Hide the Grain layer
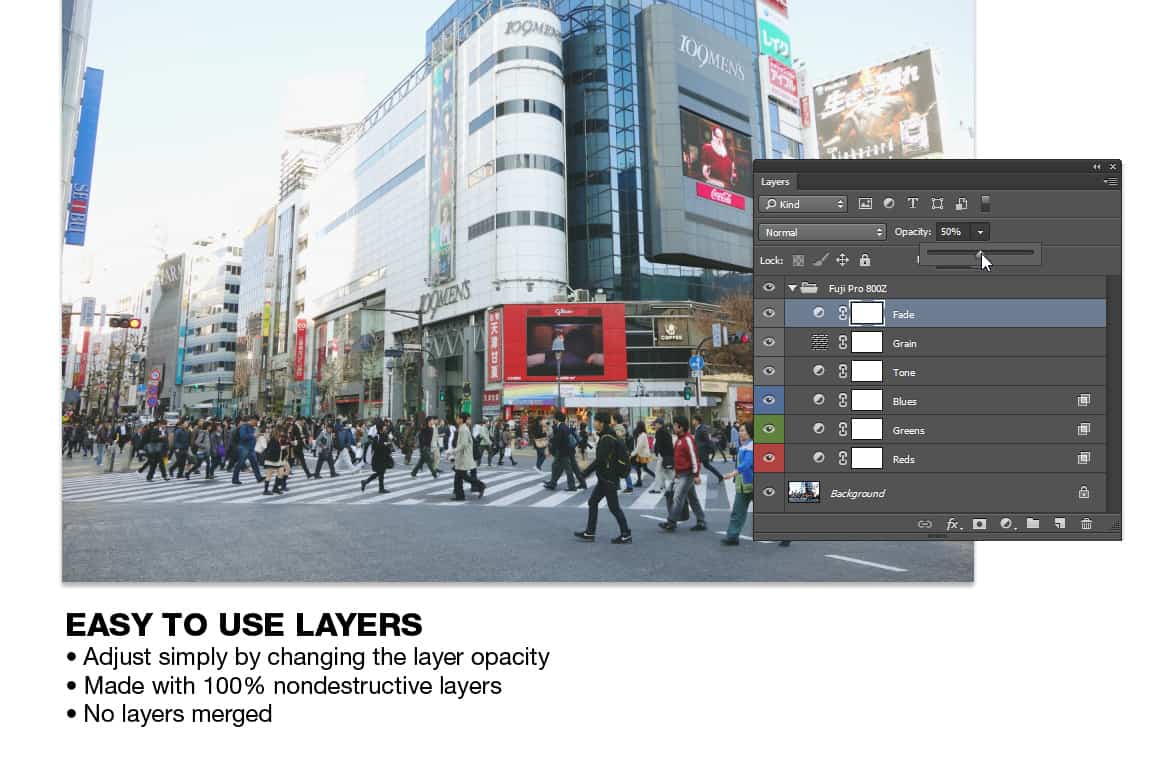The height and width of the screenshot is (772, 1160). tap(769, 342)
